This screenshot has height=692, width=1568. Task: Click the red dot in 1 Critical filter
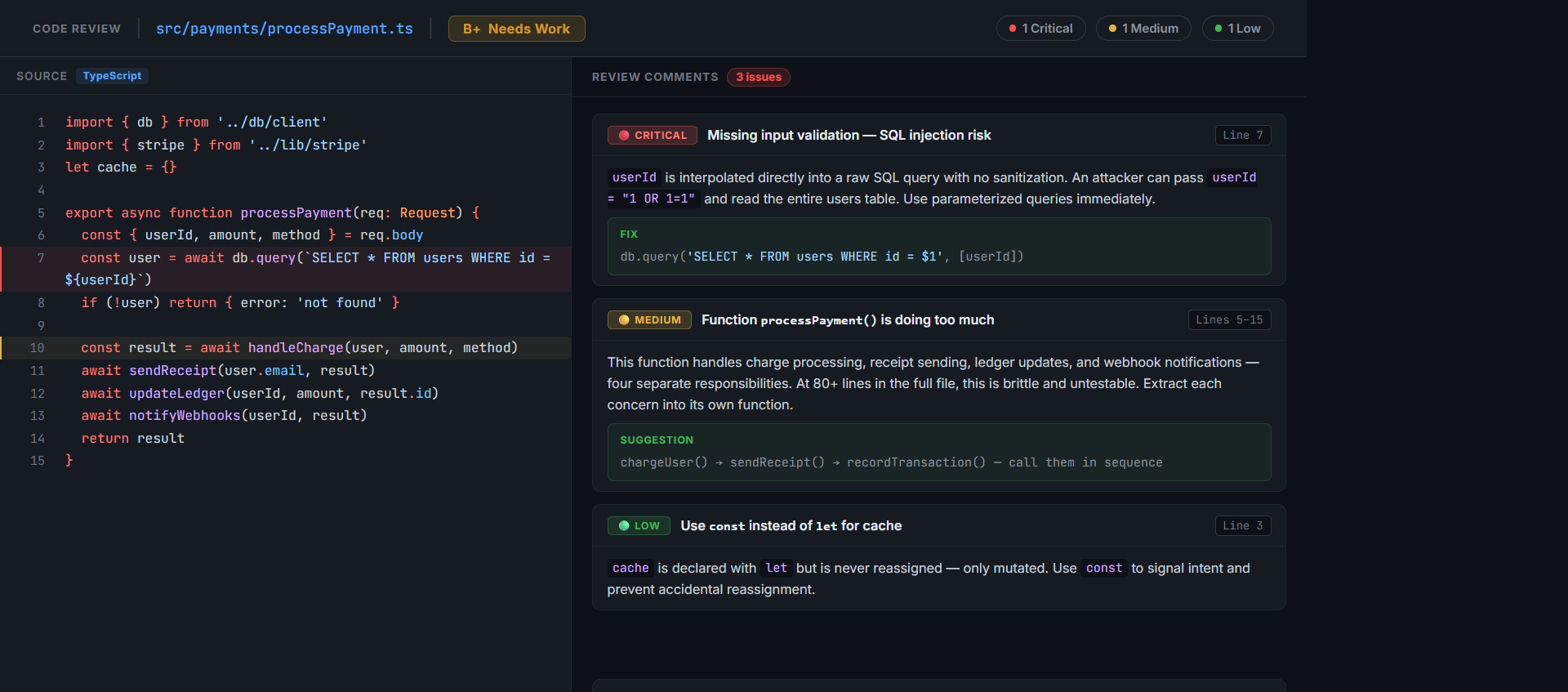[1013, 29]
